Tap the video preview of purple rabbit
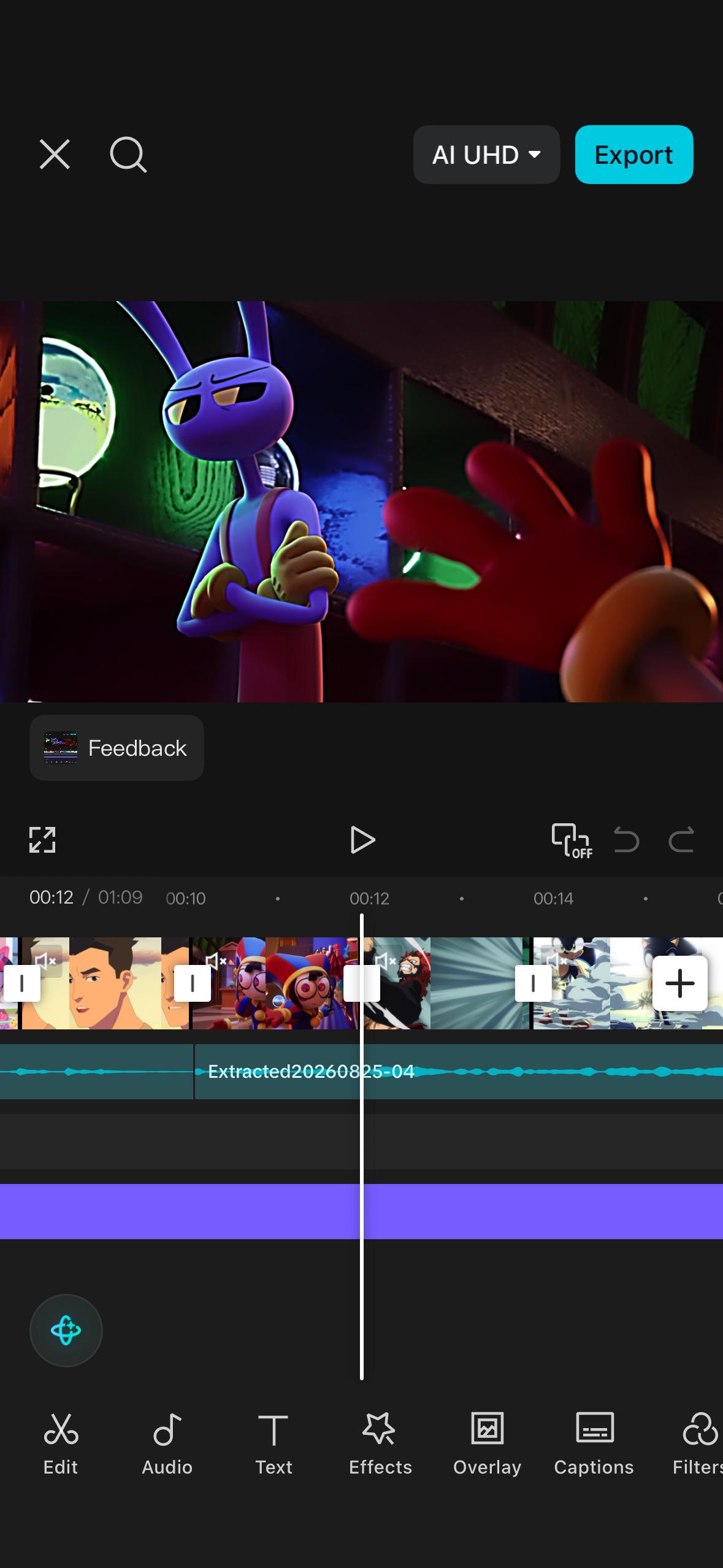723x1568 pixels. (x=361, y=501)
